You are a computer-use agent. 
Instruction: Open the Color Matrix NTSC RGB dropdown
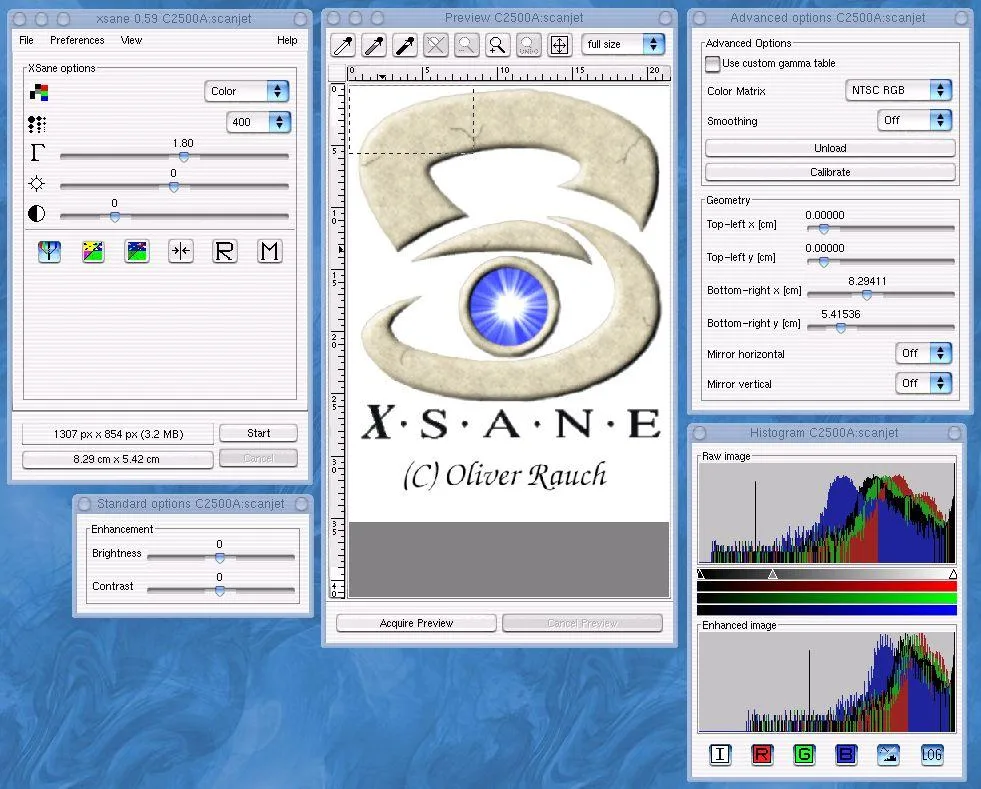(x=898, y=91)
